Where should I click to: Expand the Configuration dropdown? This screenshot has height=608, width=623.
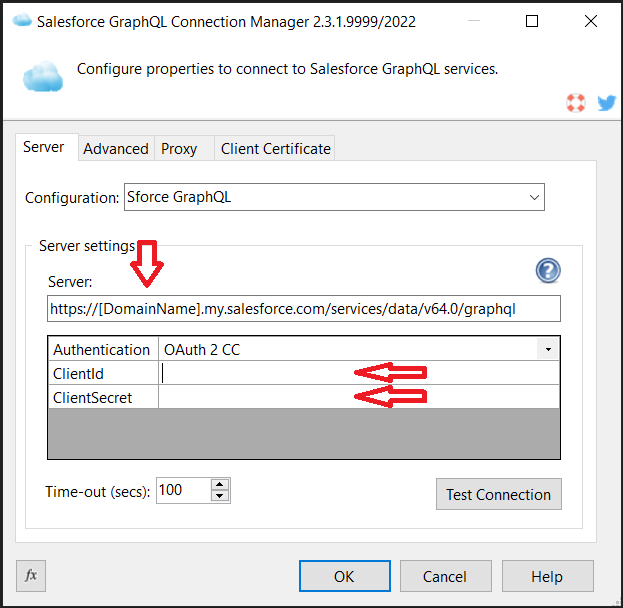[x=534, y=197]
